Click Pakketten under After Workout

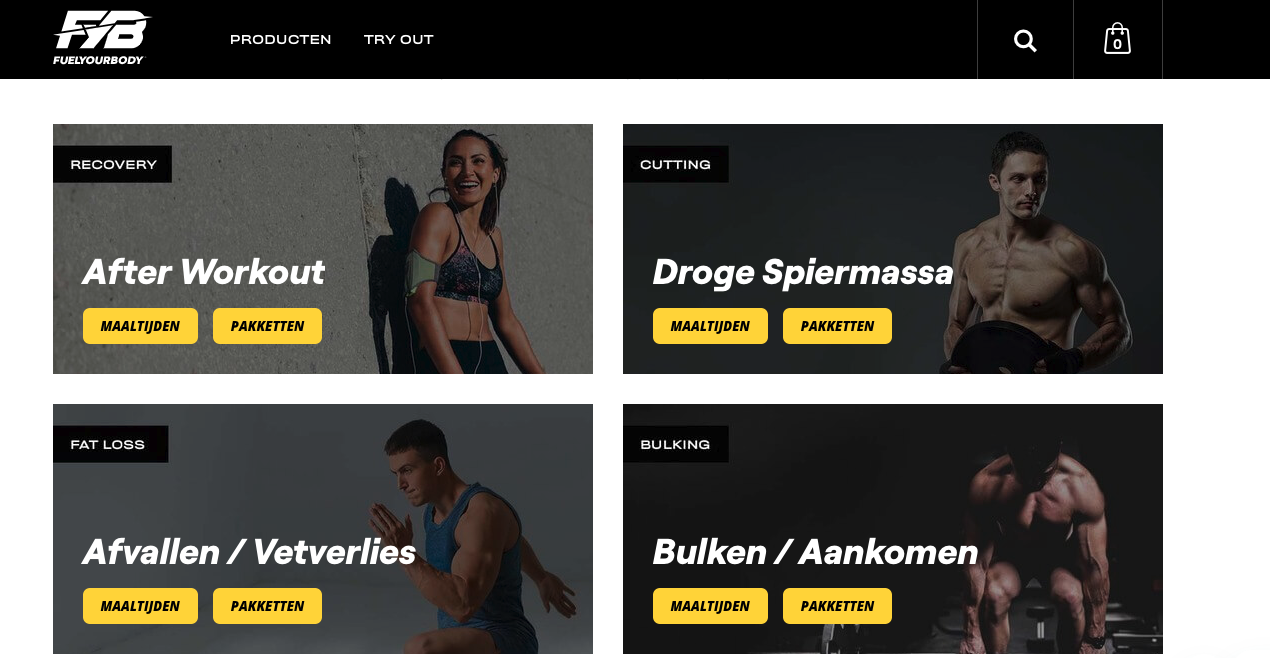(267, 326)
